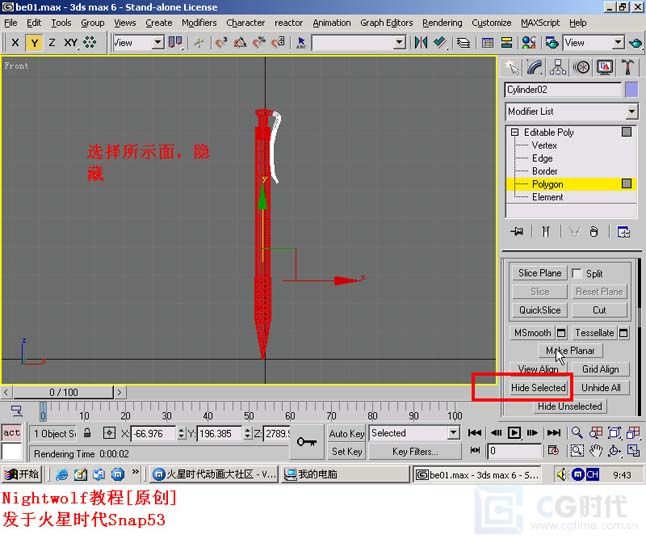Click the Play Animation button
This screenshot has width=646, height=539.
[514, 433]
